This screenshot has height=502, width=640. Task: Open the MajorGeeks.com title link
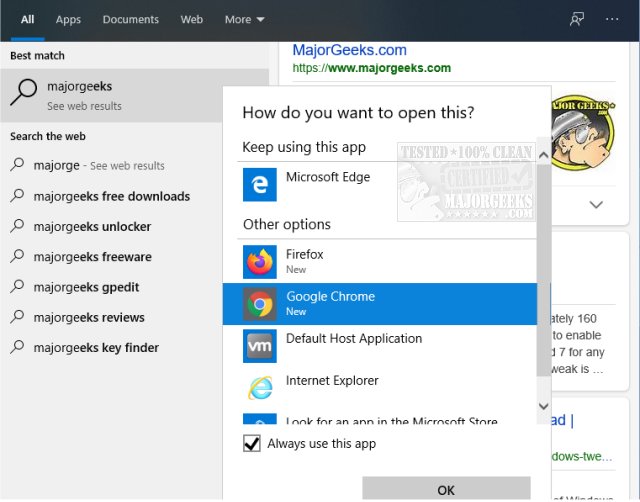click(x=349, y=50)
